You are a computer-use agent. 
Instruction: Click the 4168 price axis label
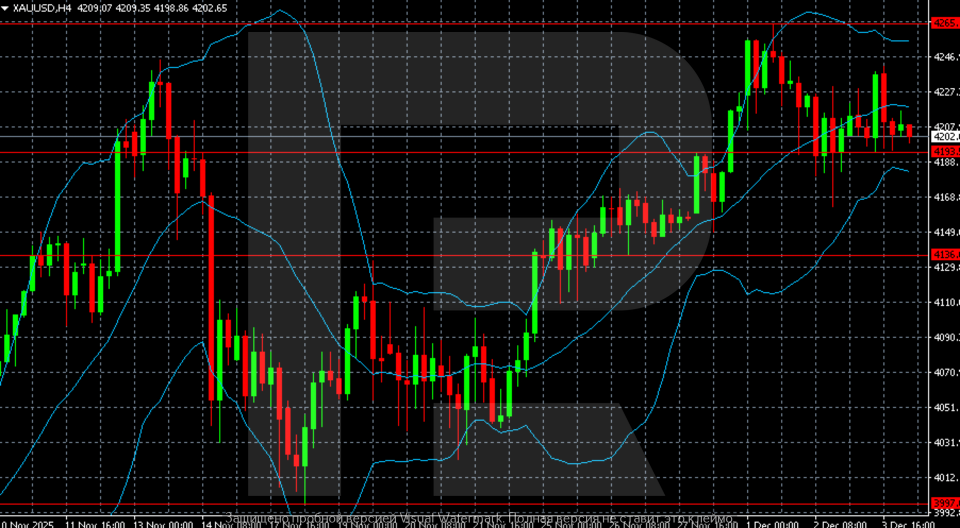coord(944,198)
